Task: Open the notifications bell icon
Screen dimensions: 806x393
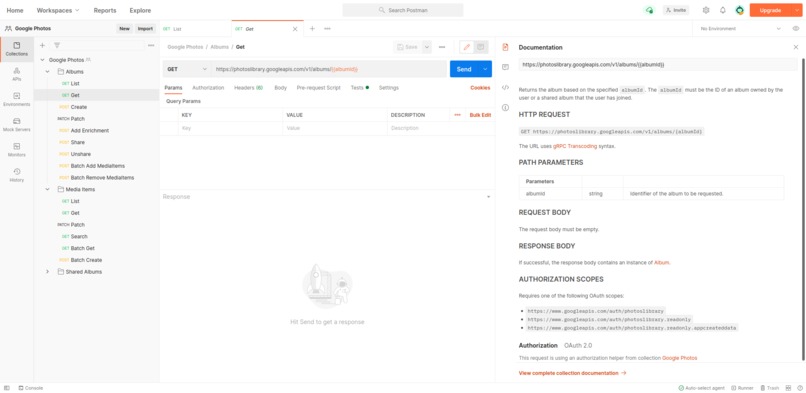Action: point(723,10)
